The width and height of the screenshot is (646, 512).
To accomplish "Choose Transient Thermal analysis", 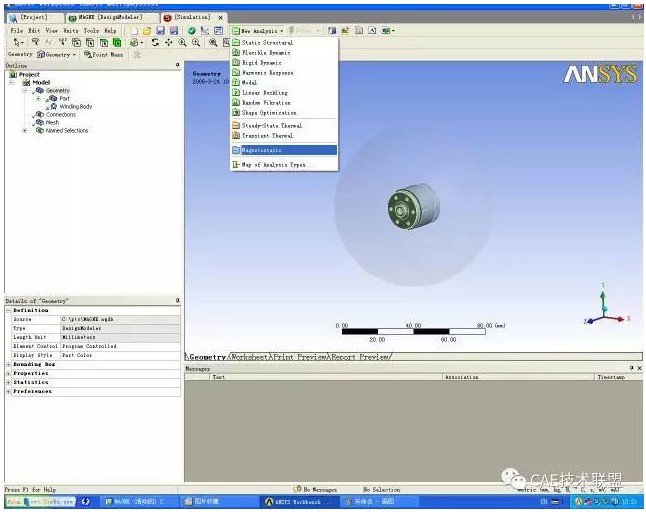I will pyautogui.click(x=284, y=136).
